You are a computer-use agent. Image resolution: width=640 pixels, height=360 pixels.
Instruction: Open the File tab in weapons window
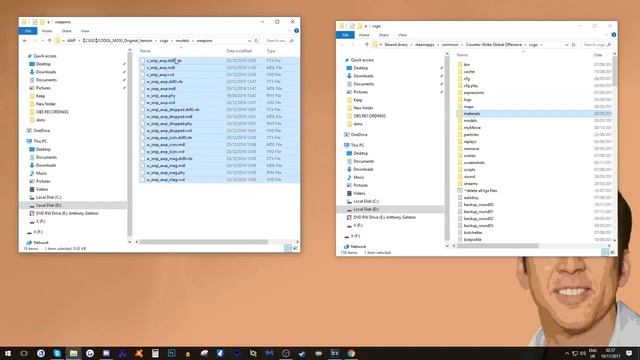click(28, 31)
